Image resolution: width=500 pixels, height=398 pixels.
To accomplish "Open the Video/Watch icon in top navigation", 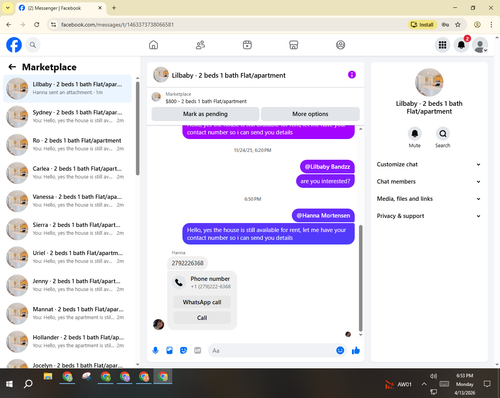I will click(x=247, y=45).
